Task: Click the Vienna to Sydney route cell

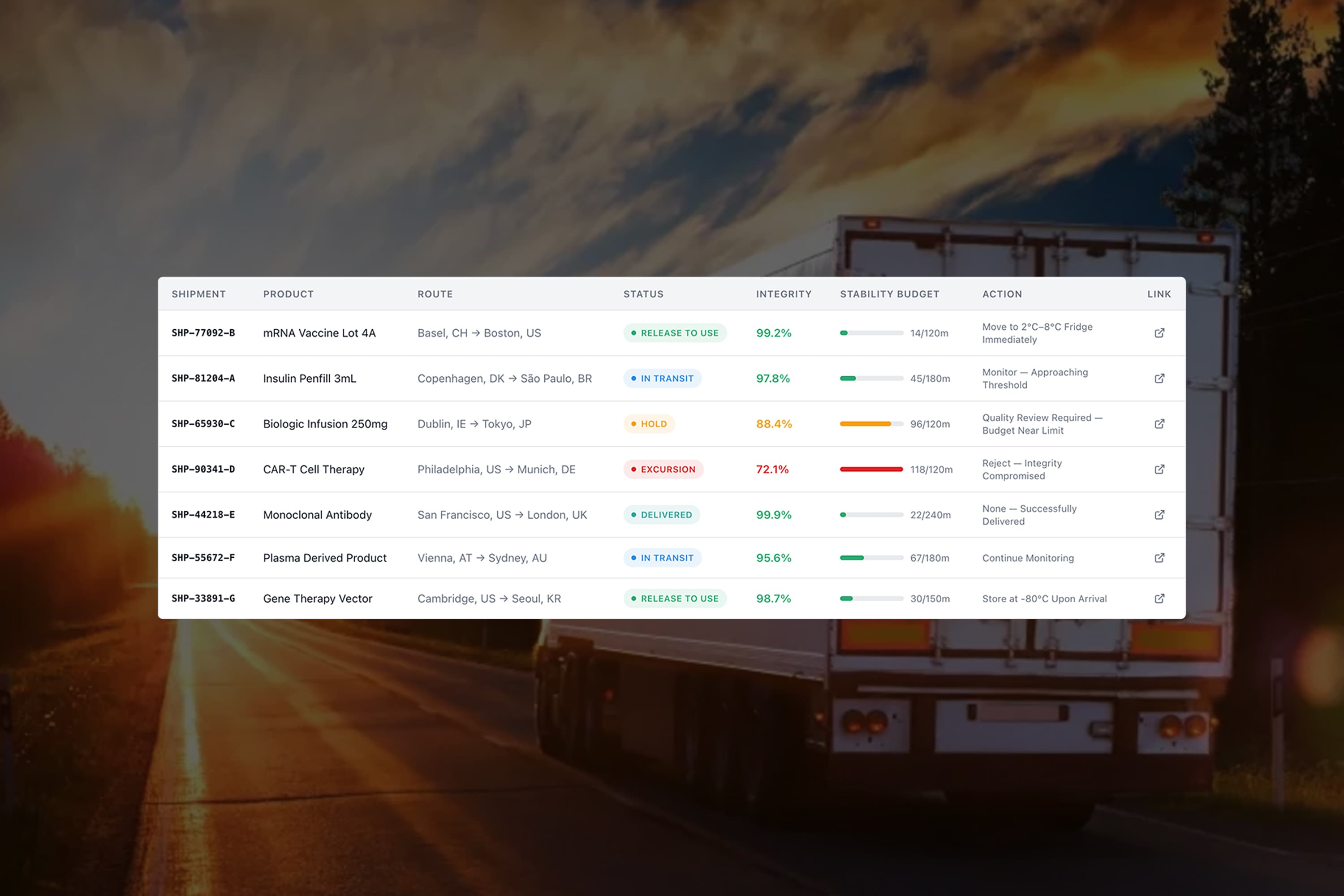Action: click(482, 558)
